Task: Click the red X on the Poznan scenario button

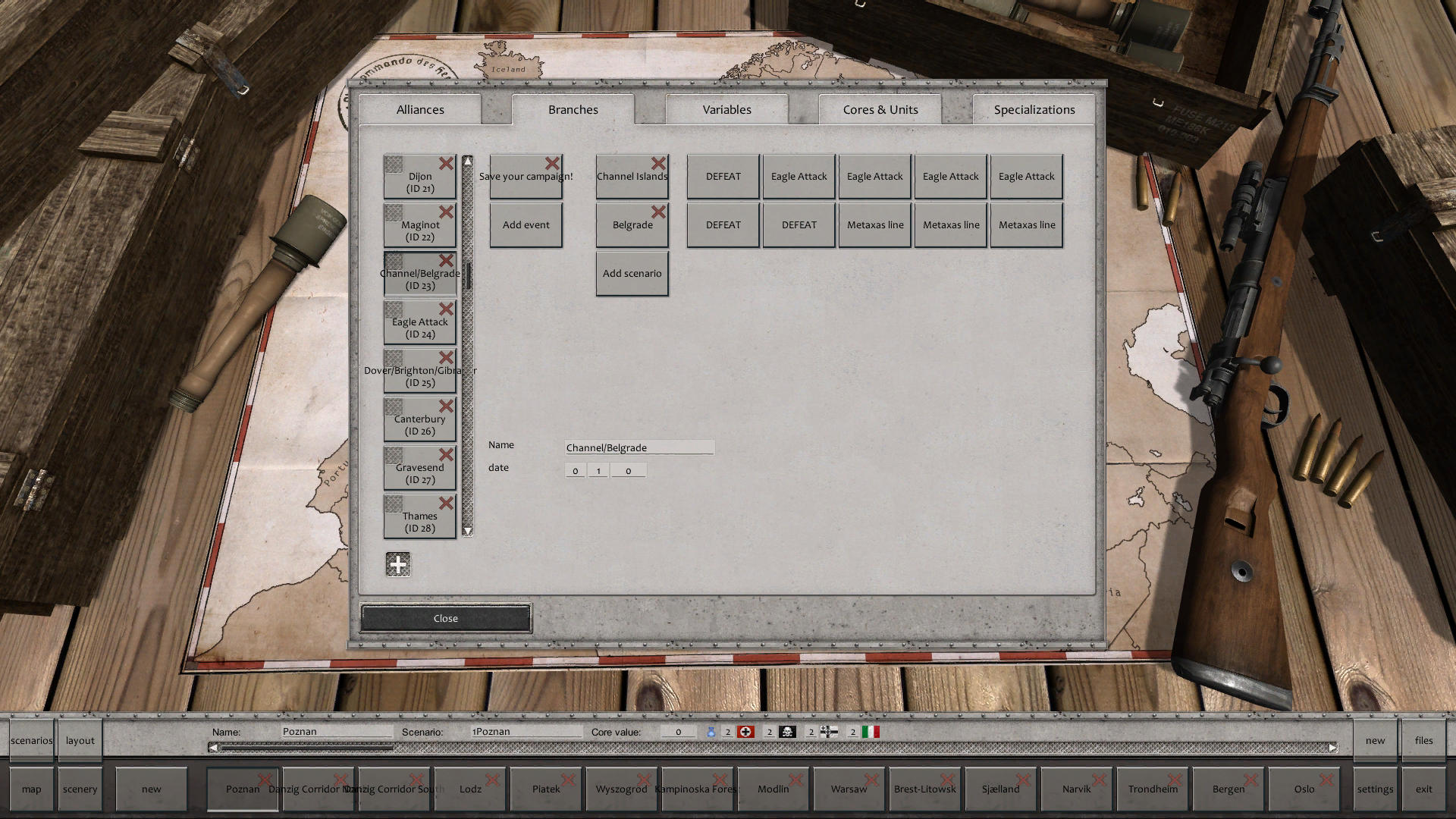Action: coord(265,780)
